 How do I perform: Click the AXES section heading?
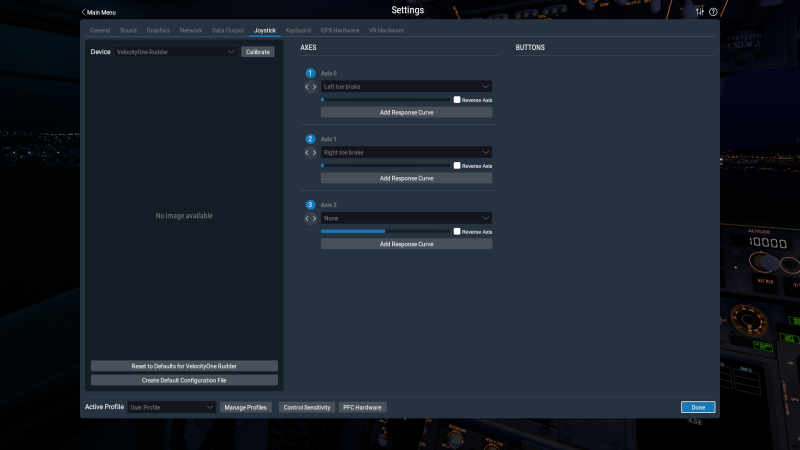[x=308, y=47]
